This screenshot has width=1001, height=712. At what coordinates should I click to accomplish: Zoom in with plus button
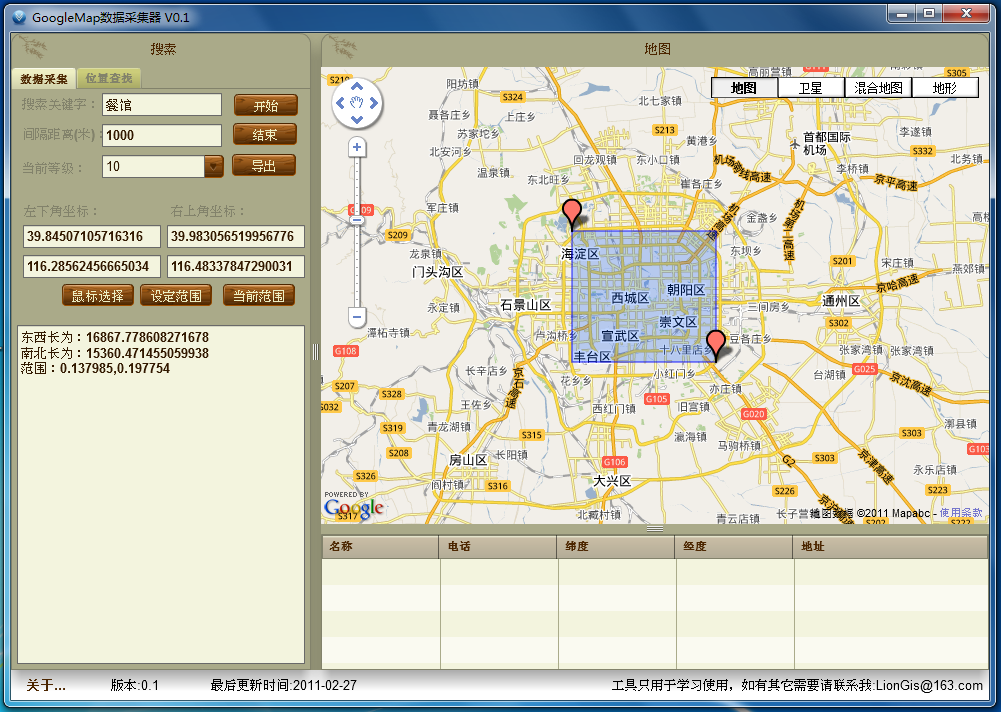click(357, 148)
